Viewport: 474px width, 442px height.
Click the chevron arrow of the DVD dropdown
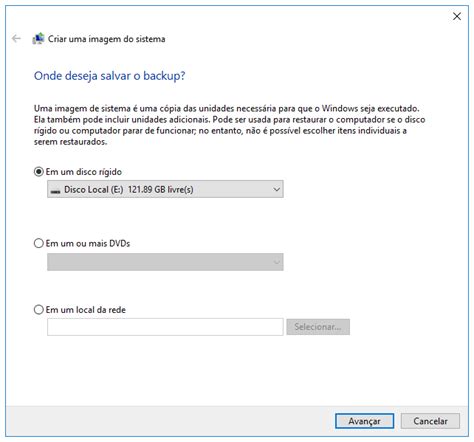(x=276, y=262)
